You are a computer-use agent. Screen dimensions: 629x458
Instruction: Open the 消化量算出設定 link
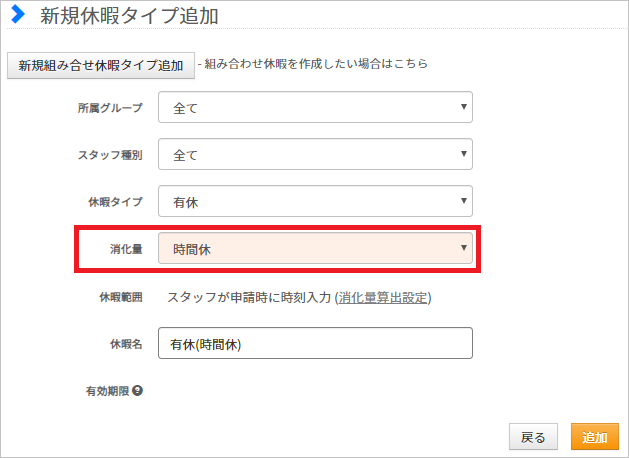[x=383, y=298]
